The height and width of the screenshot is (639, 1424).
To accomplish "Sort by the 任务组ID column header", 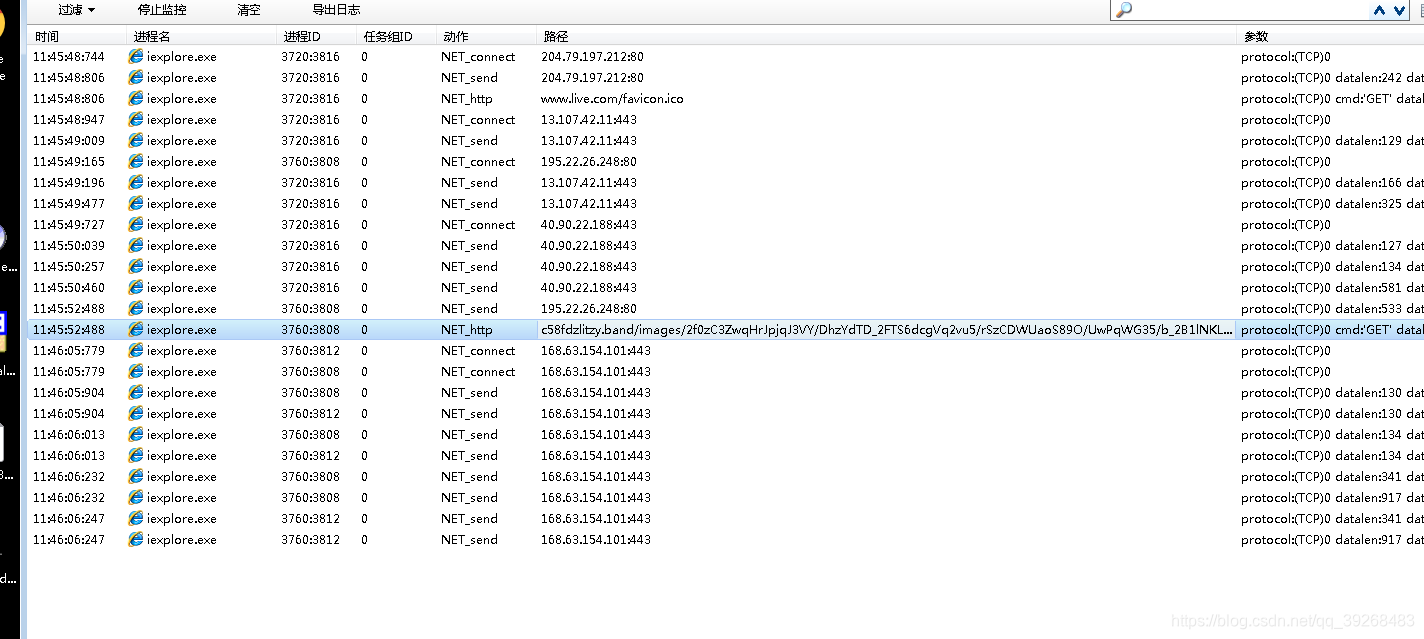I will pyautogui.click(x=396, y=36).
